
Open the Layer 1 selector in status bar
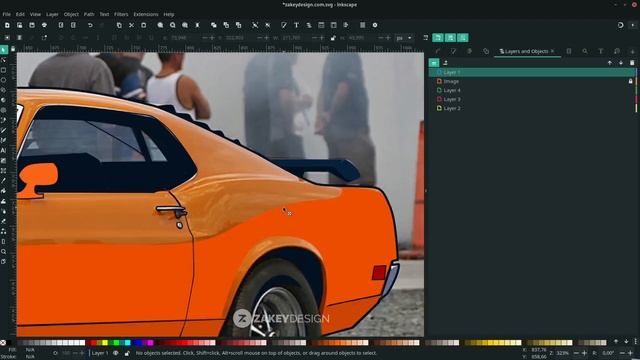pyautogui.click(x=100, y=353)
